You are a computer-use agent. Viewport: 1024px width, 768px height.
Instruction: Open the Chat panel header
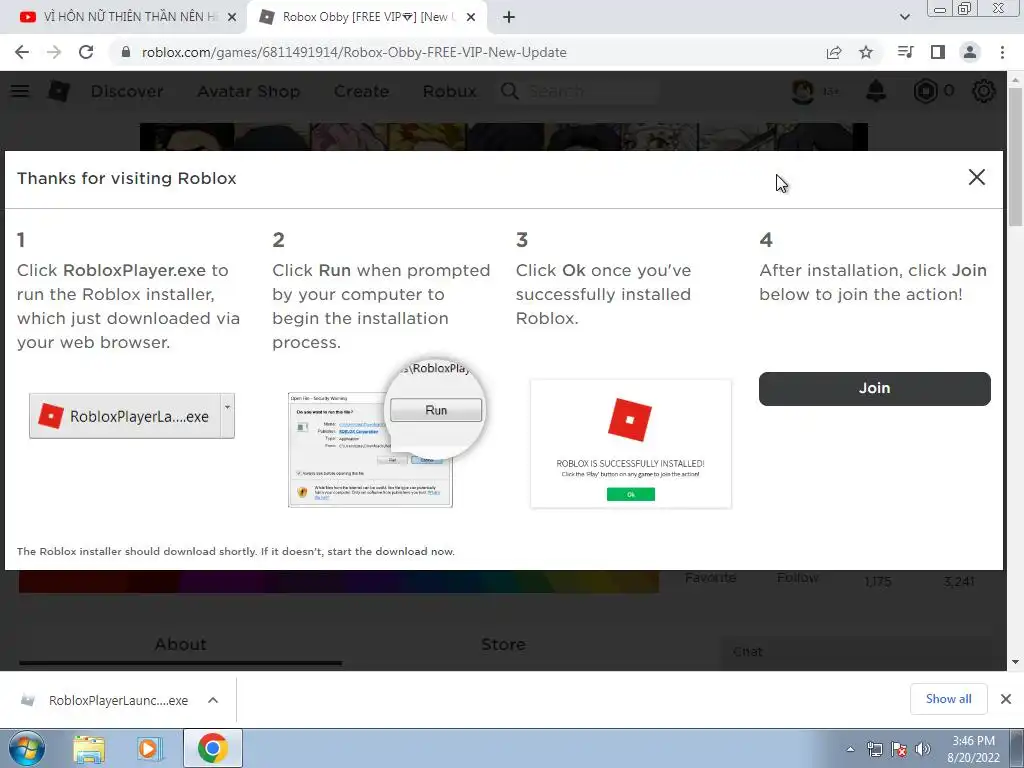point(856,652)
